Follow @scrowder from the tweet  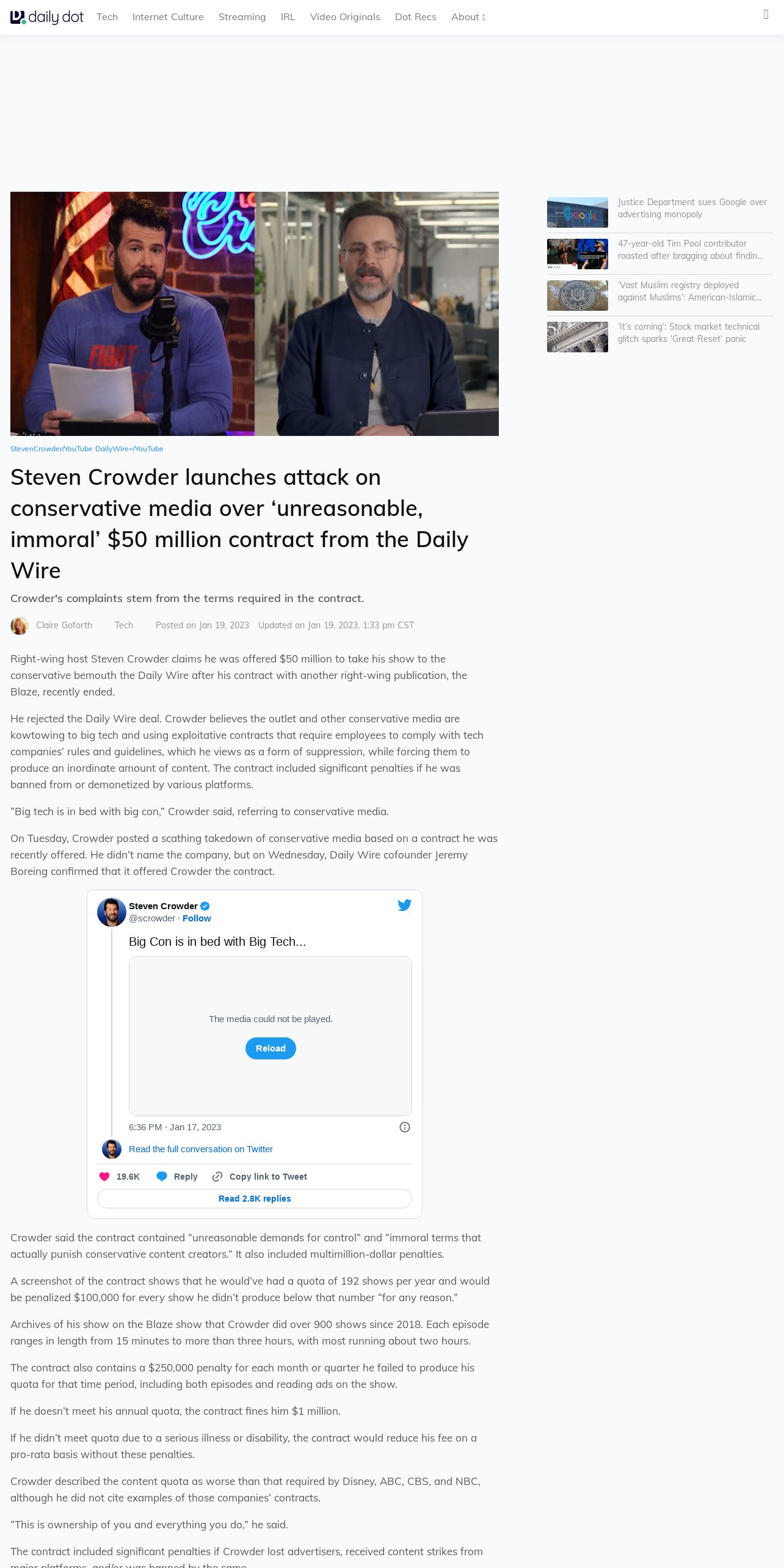[197, 918]
